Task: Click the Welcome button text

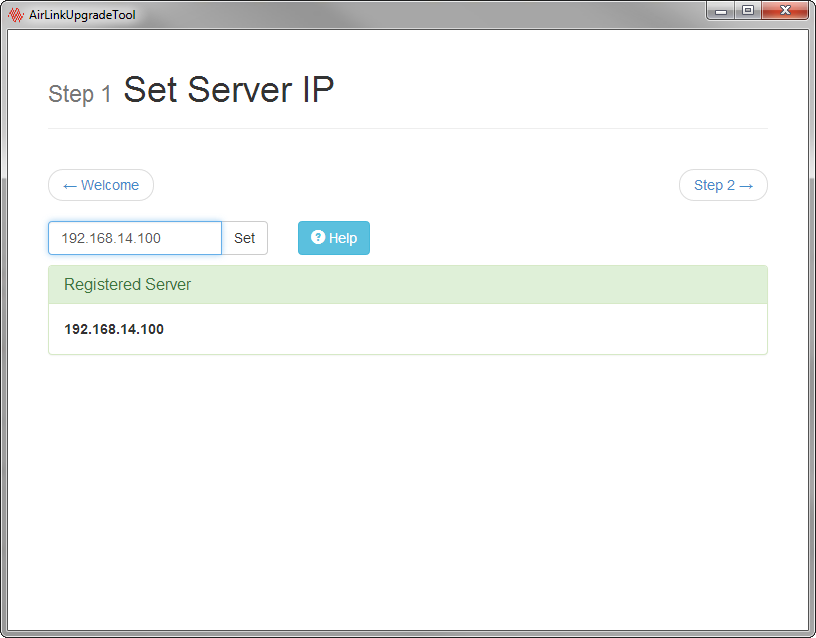Action: click(x=111, y=185)
